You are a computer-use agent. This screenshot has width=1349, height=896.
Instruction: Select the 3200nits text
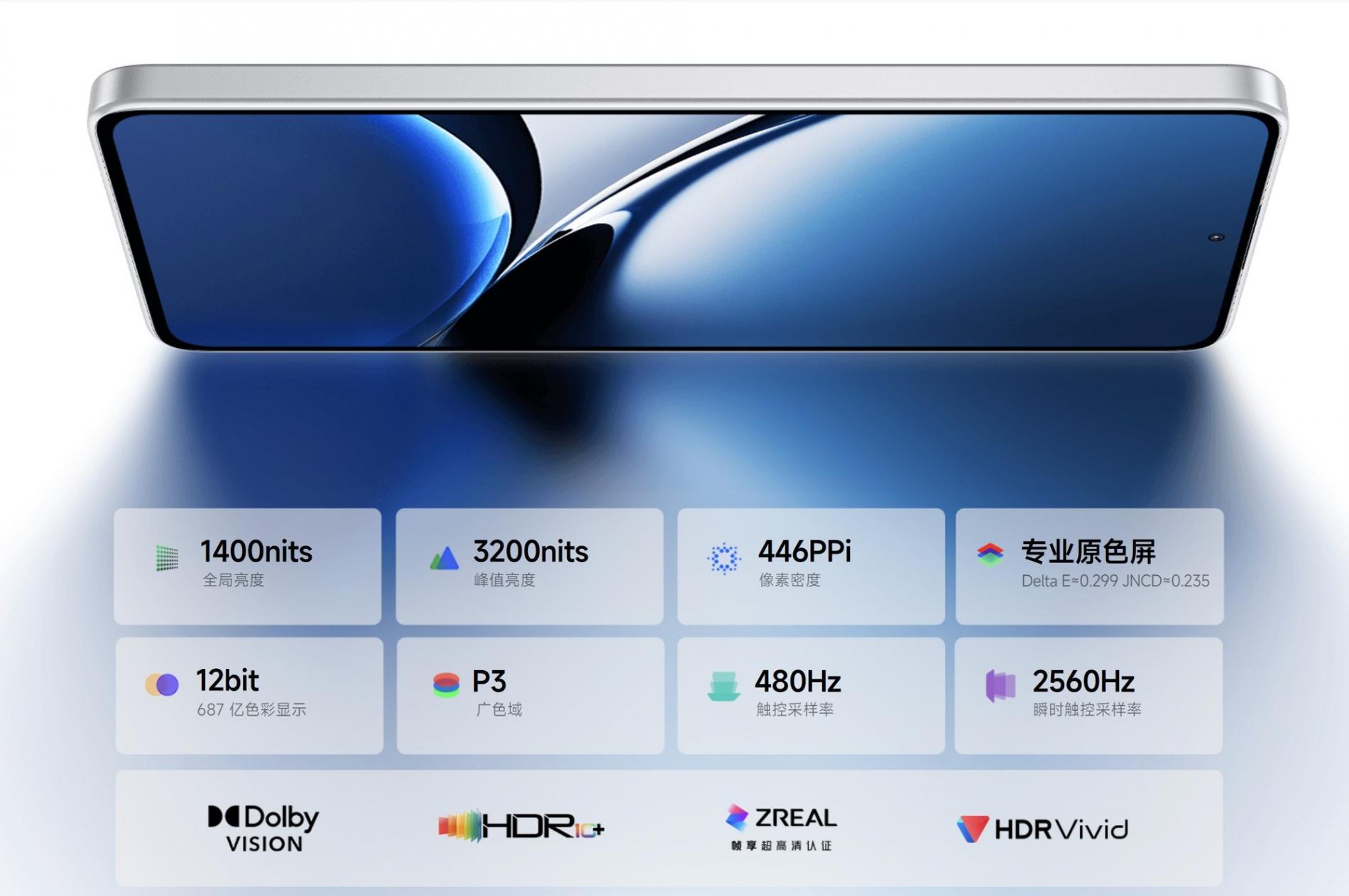point(531,552)
